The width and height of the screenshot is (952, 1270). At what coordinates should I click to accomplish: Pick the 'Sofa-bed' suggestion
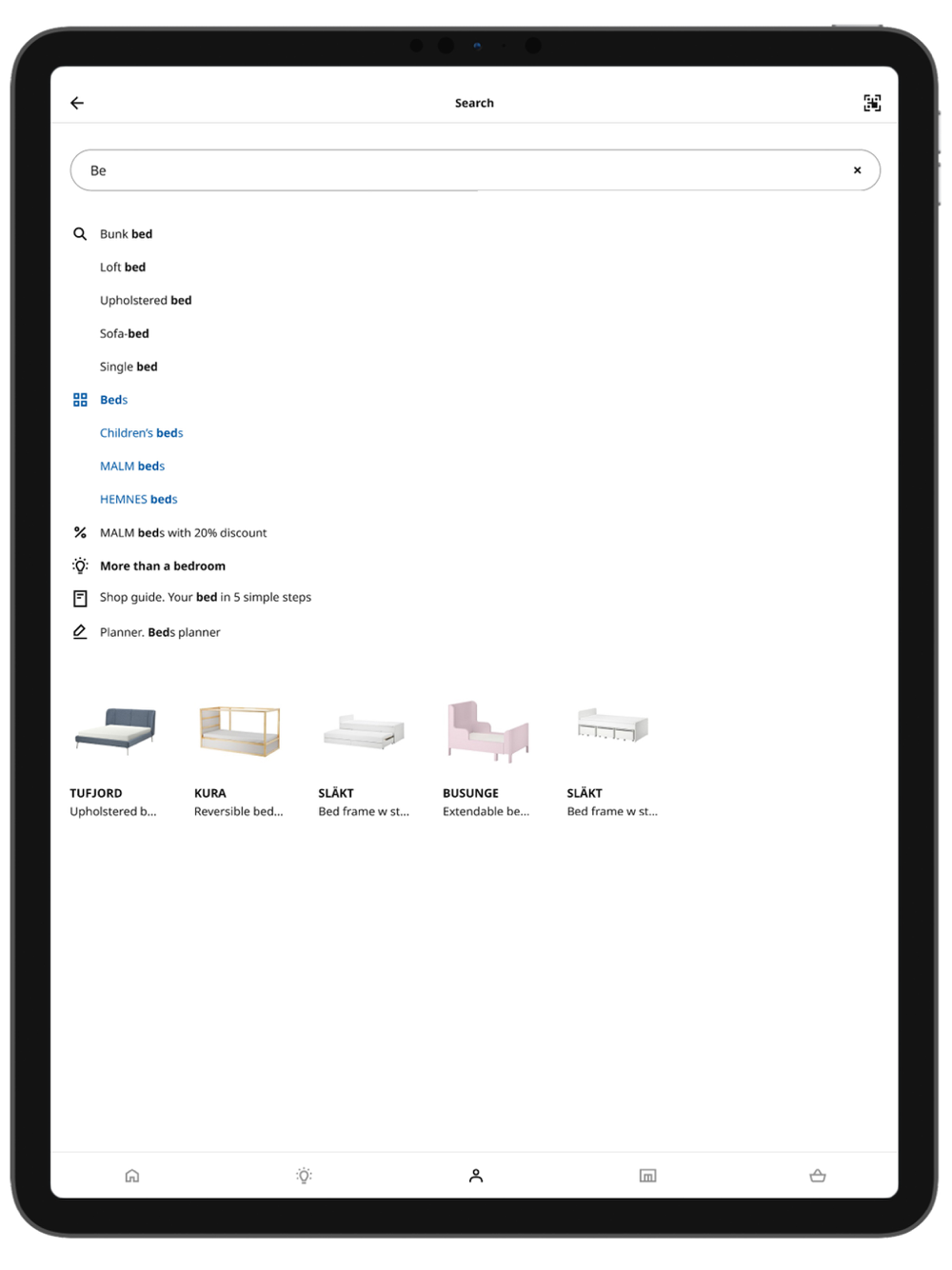pyautogui.click(x=125, y=334)
